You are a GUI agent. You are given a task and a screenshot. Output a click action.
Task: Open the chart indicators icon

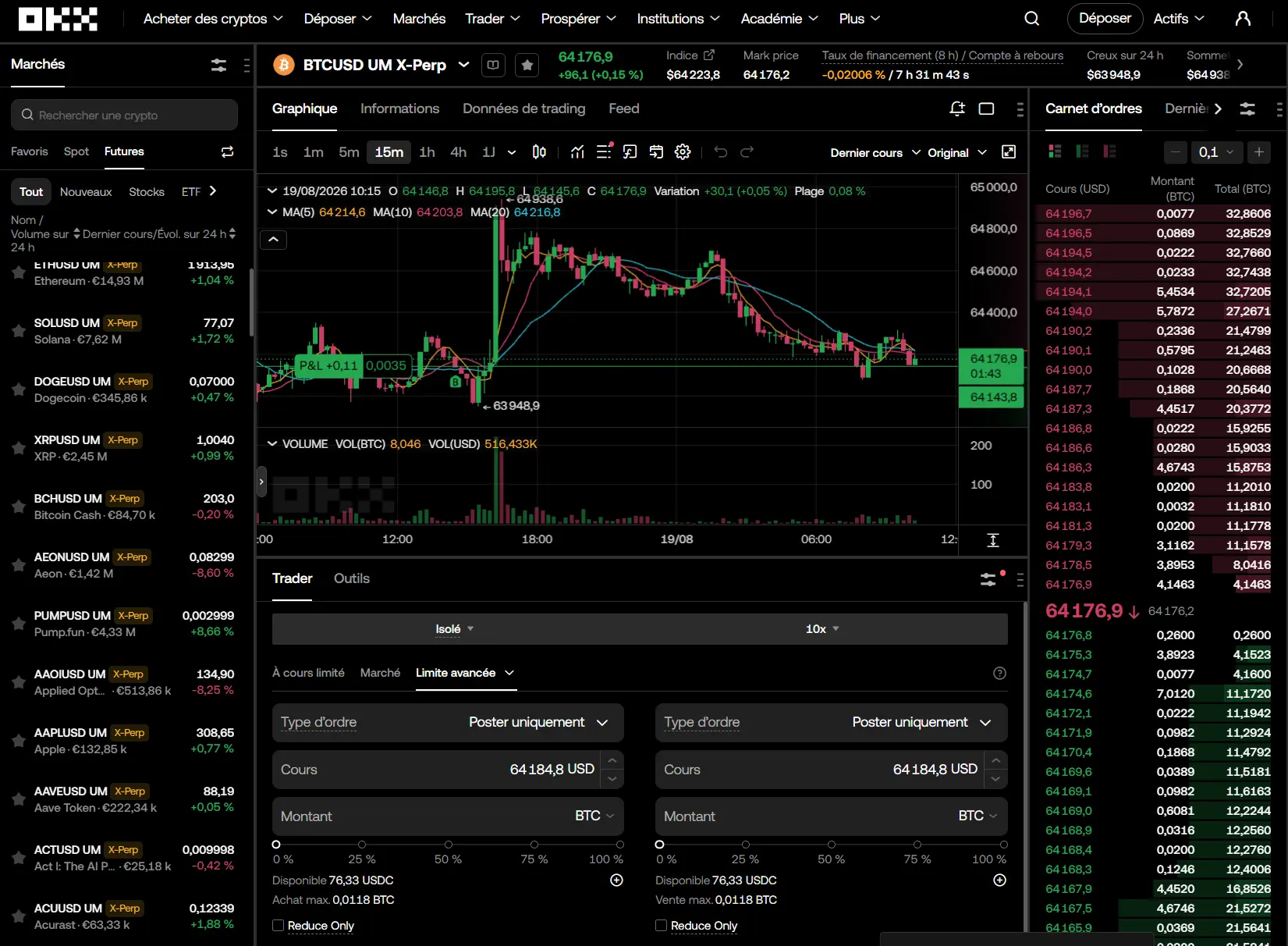577,152
